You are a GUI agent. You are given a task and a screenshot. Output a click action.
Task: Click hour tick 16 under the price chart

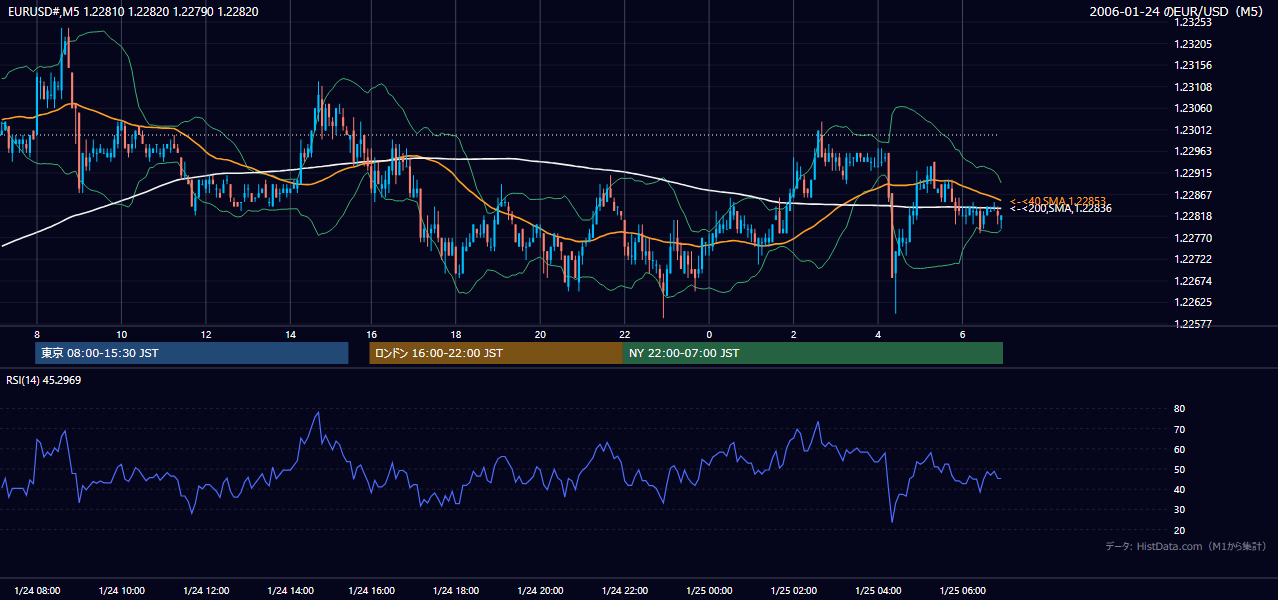pyautogui.click(x=372, y=334)
